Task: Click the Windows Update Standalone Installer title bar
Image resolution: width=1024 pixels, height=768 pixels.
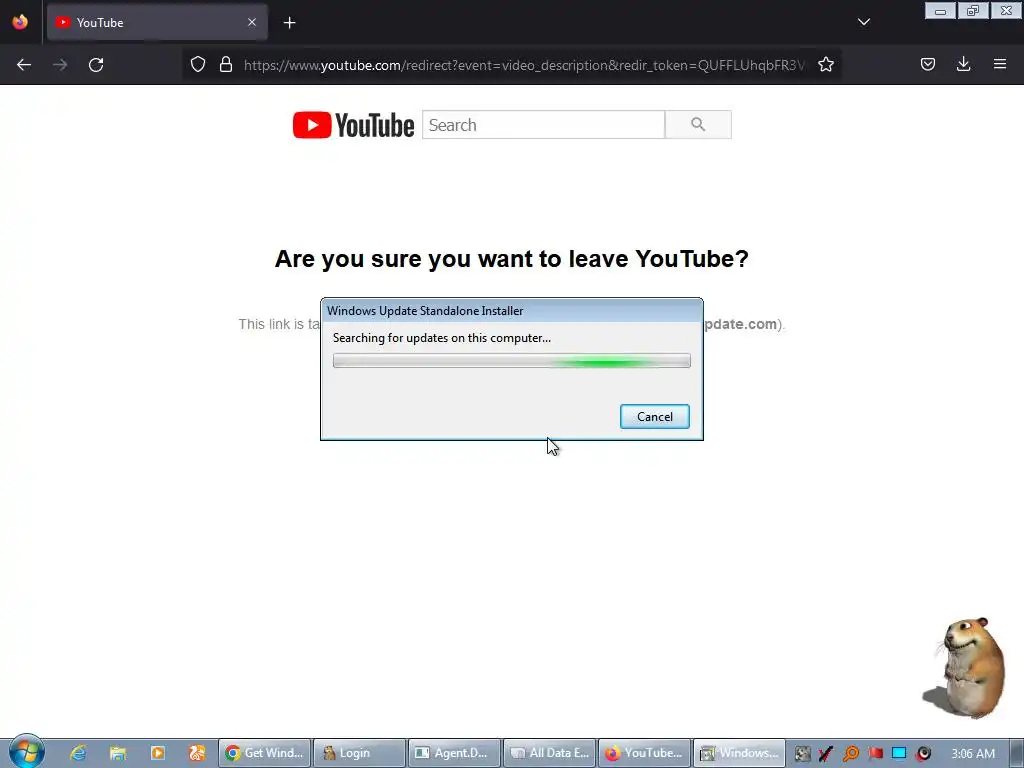Action: [511, 311]
